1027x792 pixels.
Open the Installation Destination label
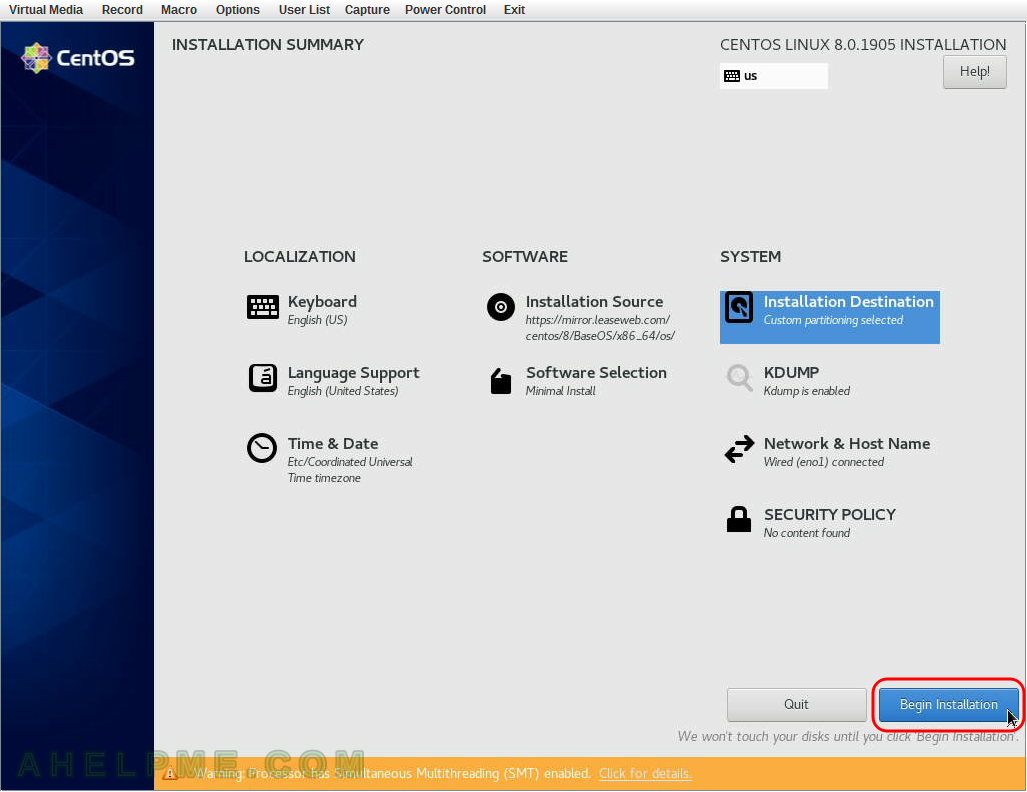(x=848, y=301)
